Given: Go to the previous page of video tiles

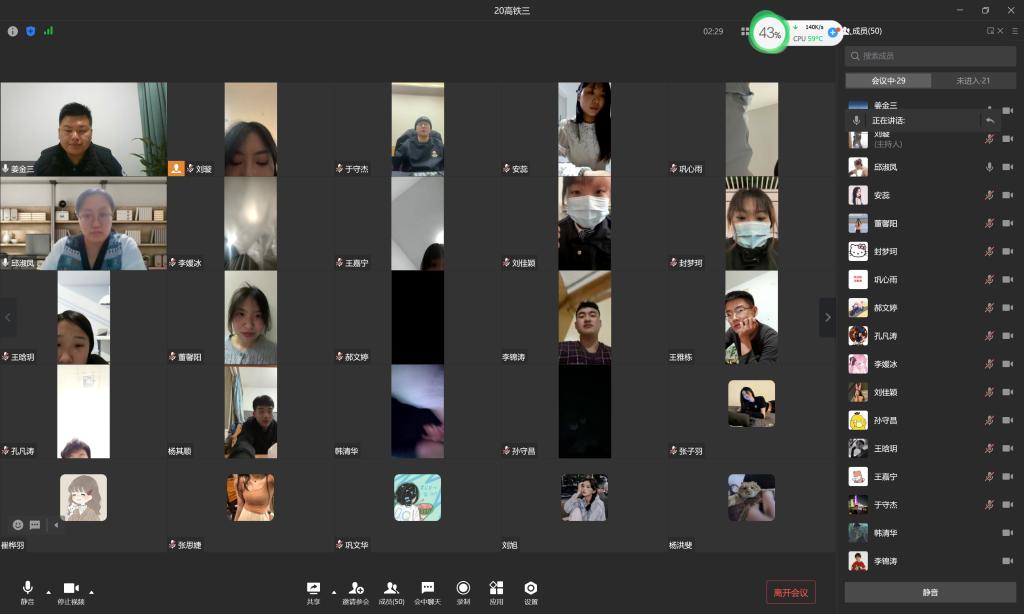Looking at the screenshot, I should coord(8,317).
